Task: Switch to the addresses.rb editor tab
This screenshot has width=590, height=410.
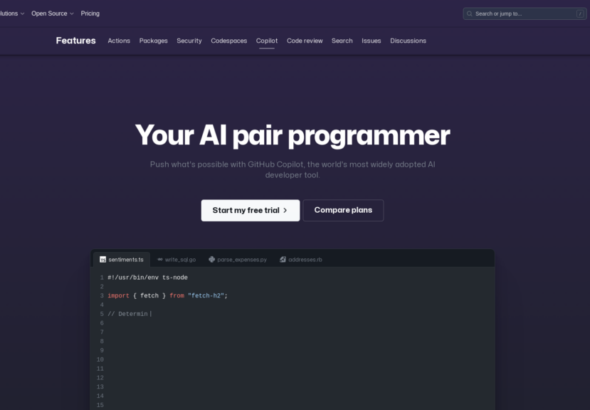Action: coord(301,260)
